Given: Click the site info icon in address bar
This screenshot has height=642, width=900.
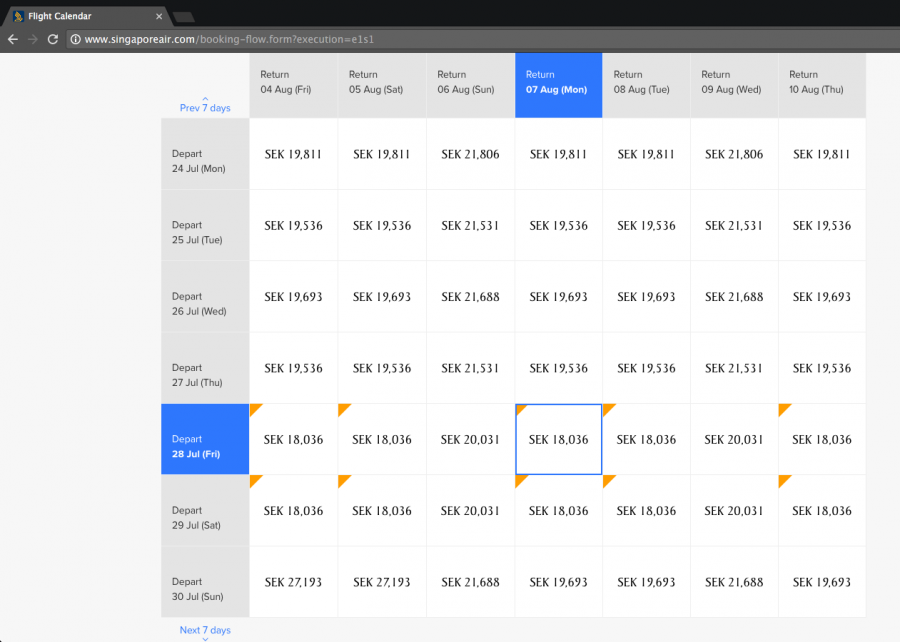Looking at the screenshot, I should [75, 39].
